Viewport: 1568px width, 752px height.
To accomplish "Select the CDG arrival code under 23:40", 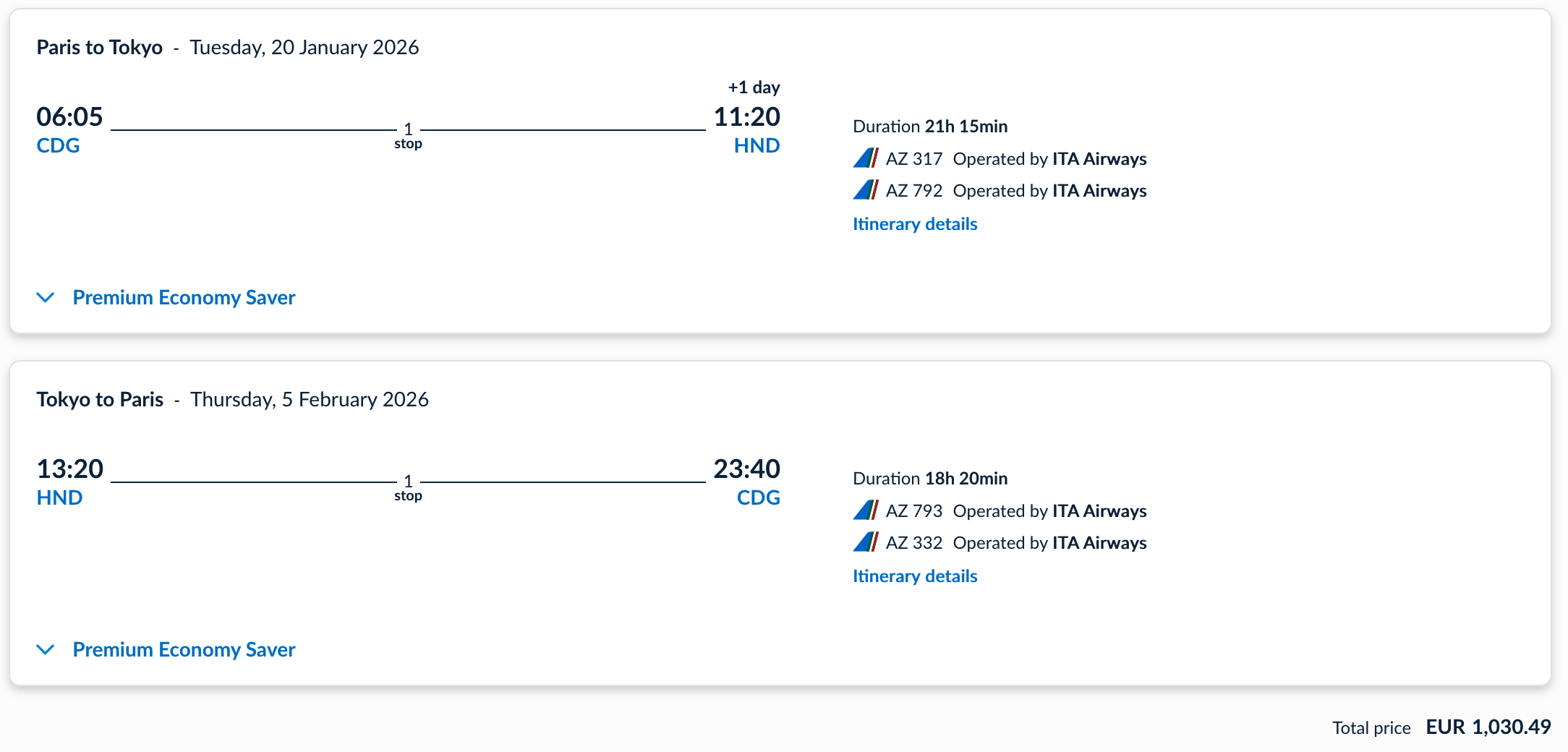I will click(758, 497).
